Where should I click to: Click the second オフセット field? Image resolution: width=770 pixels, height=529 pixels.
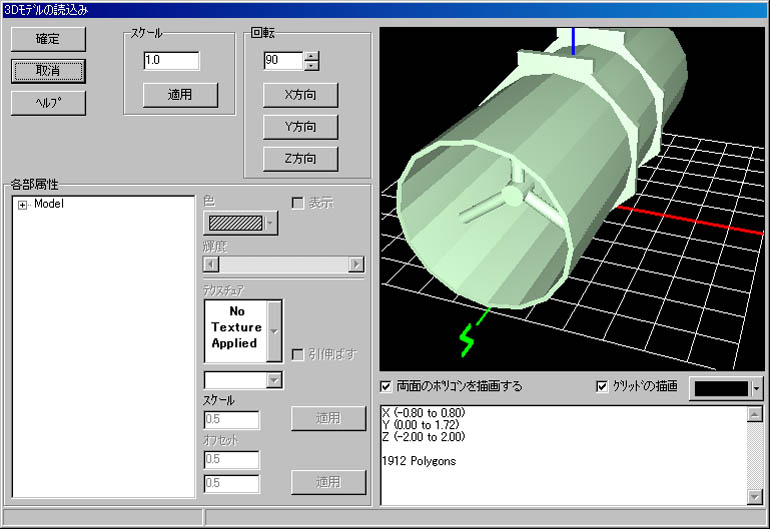(231, 483)
